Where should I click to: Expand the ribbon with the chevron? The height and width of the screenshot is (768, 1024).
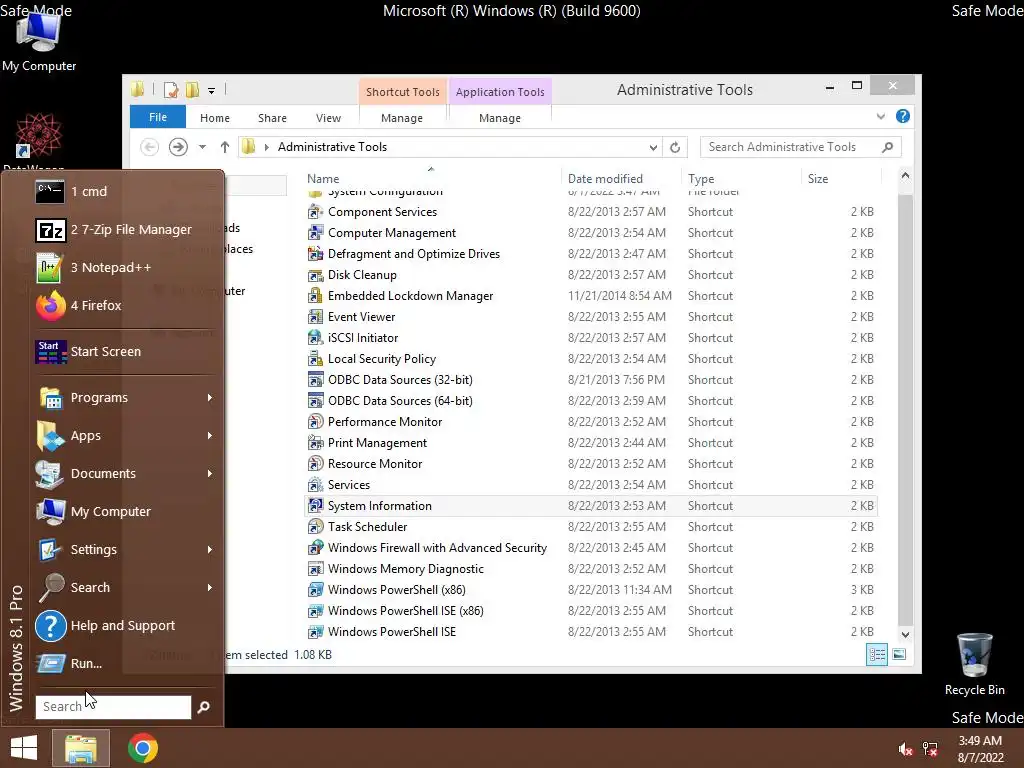coord(880,116)
